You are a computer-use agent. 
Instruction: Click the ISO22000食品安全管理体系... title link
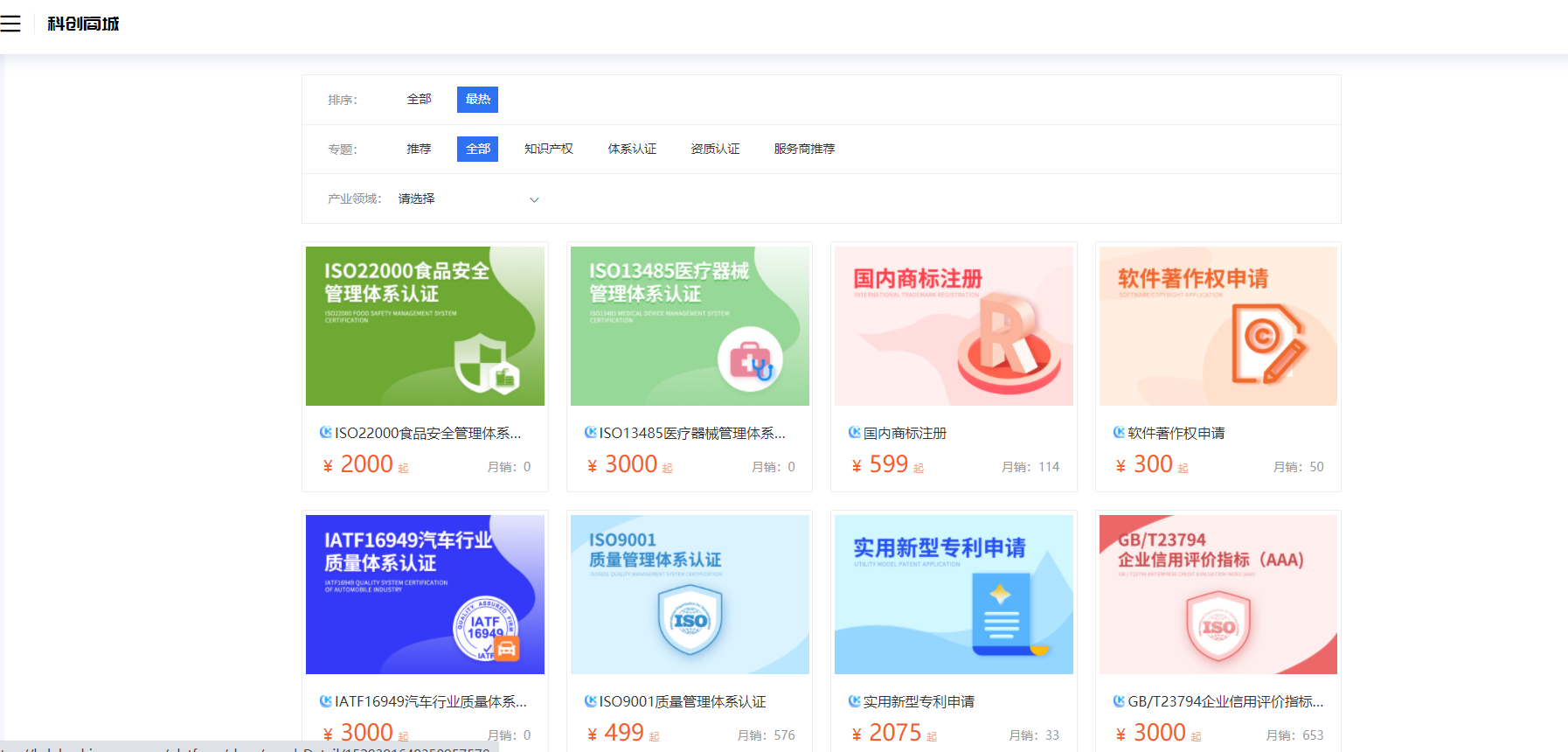(x=427, y=433)
